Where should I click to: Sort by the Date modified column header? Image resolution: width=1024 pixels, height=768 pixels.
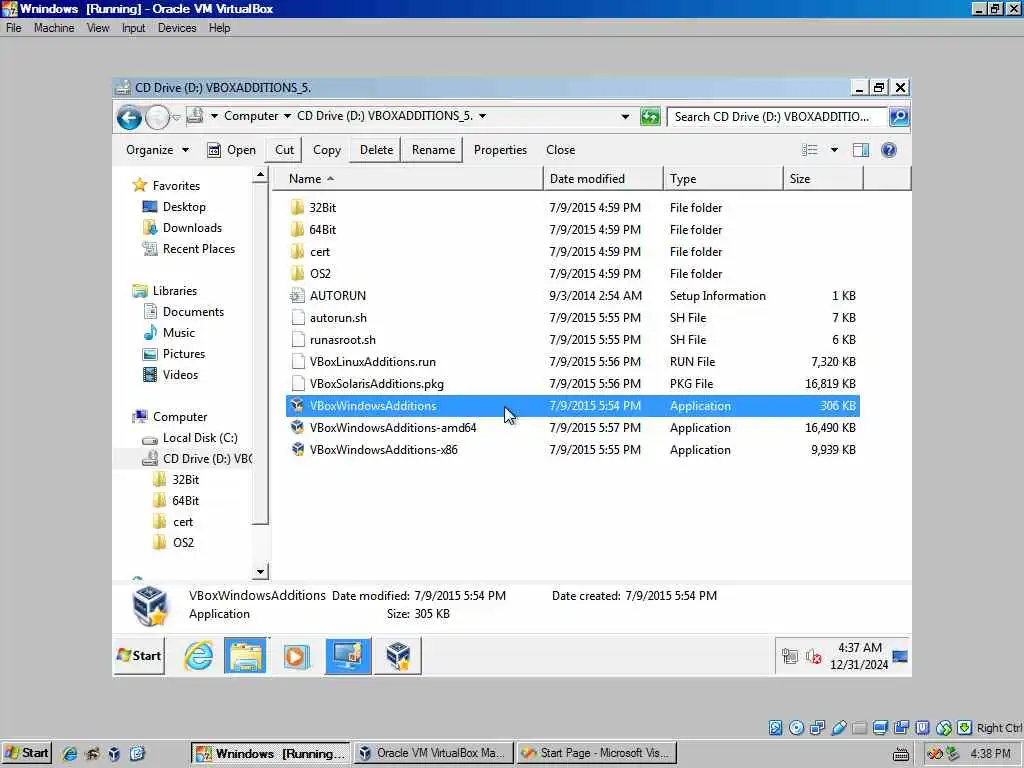click(x=603, y=179)
